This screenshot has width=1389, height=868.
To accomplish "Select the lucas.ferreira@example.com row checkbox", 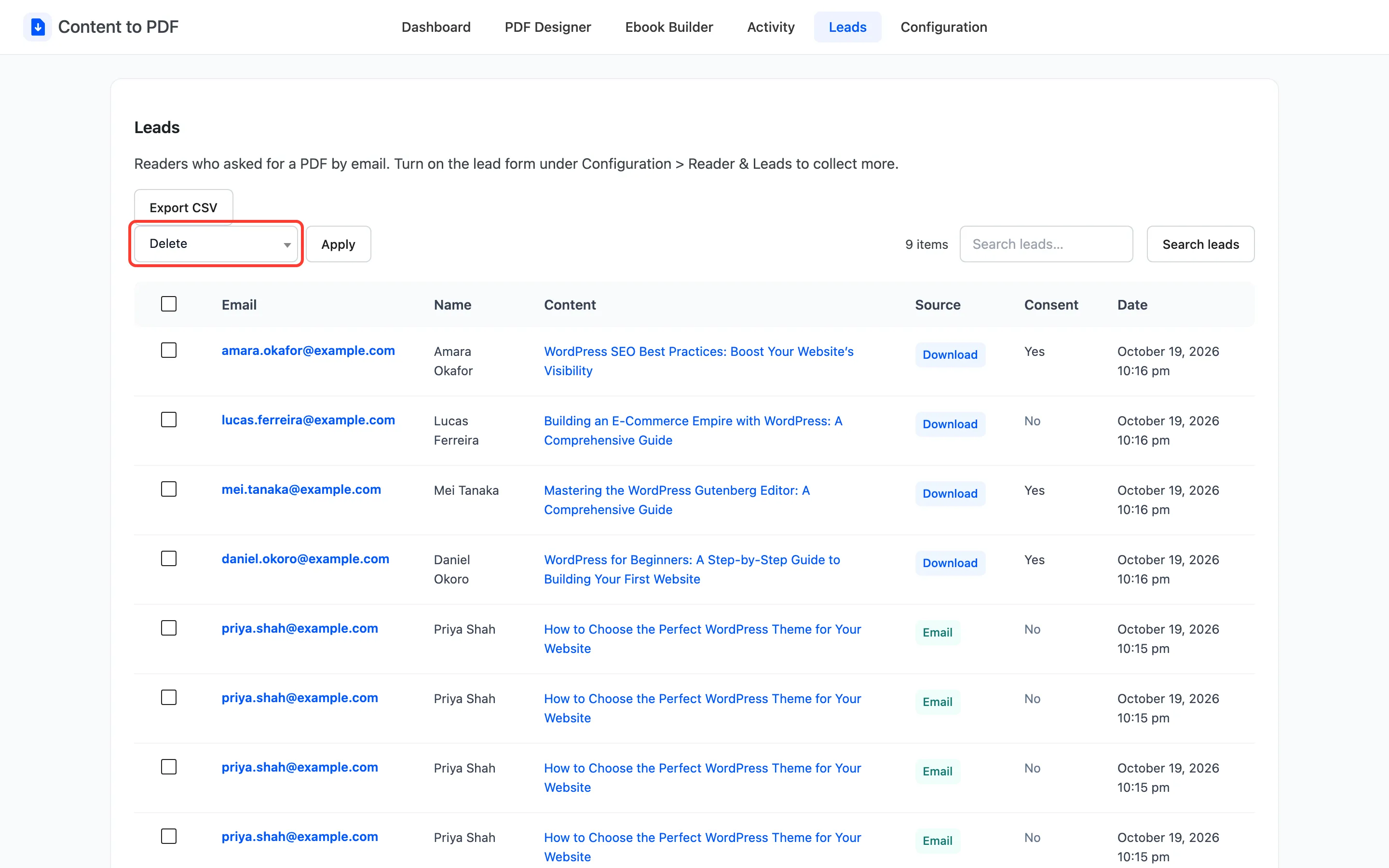I will (169, 420).
